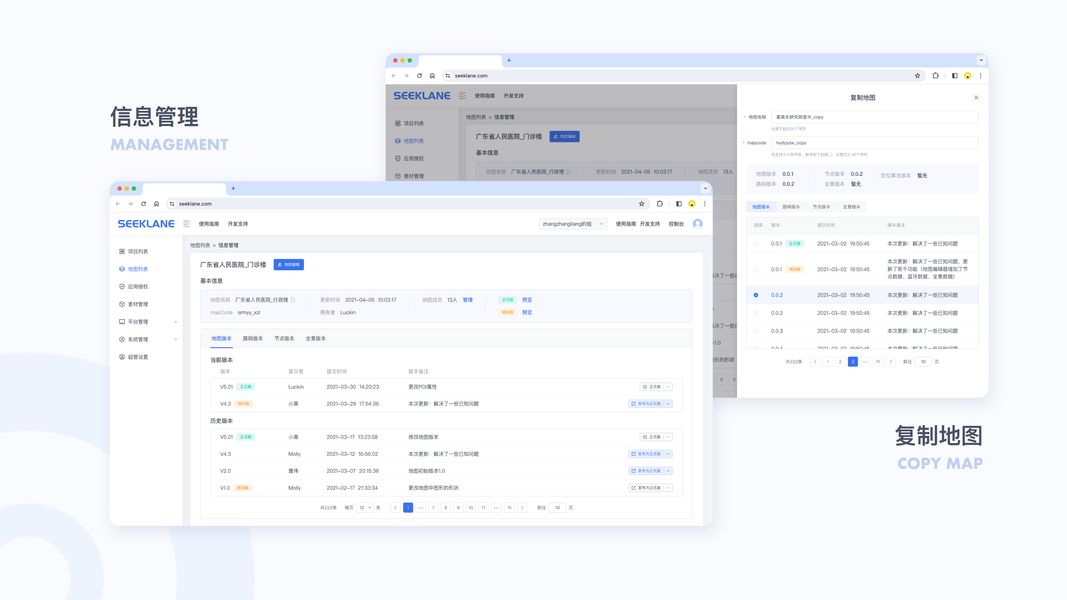Click 预览 link beside 正式版 tag in 基本信息
The height and width of the screenshot is (600, 1067).
point(527,299)
